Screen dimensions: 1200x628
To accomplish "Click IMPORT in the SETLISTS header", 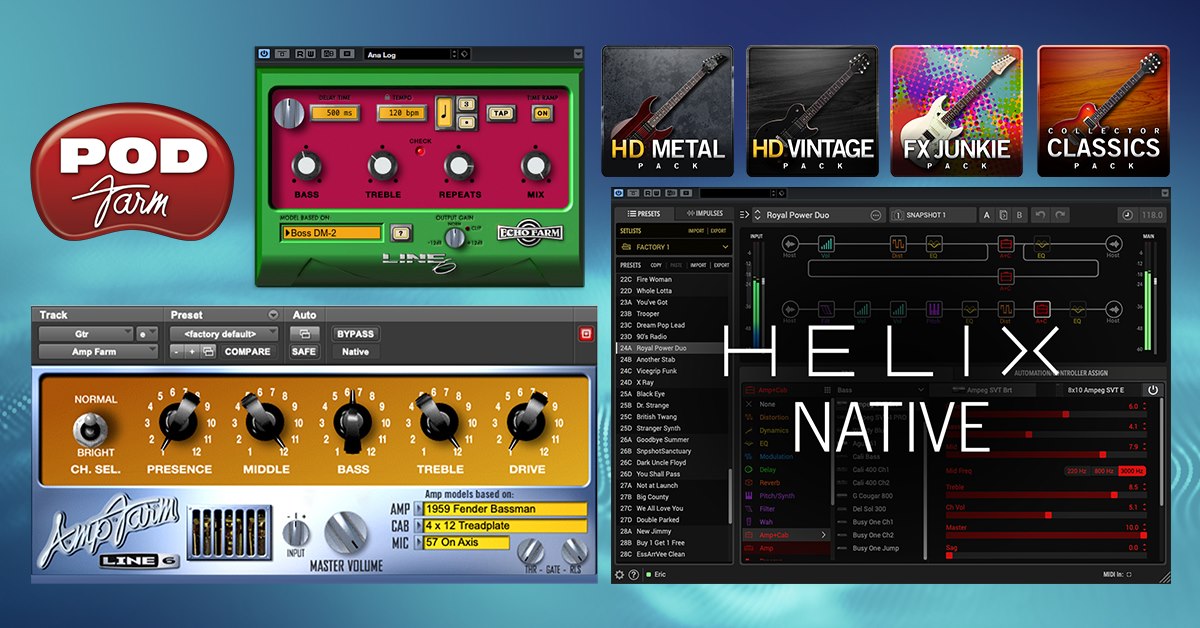I will tap(696, 231).
